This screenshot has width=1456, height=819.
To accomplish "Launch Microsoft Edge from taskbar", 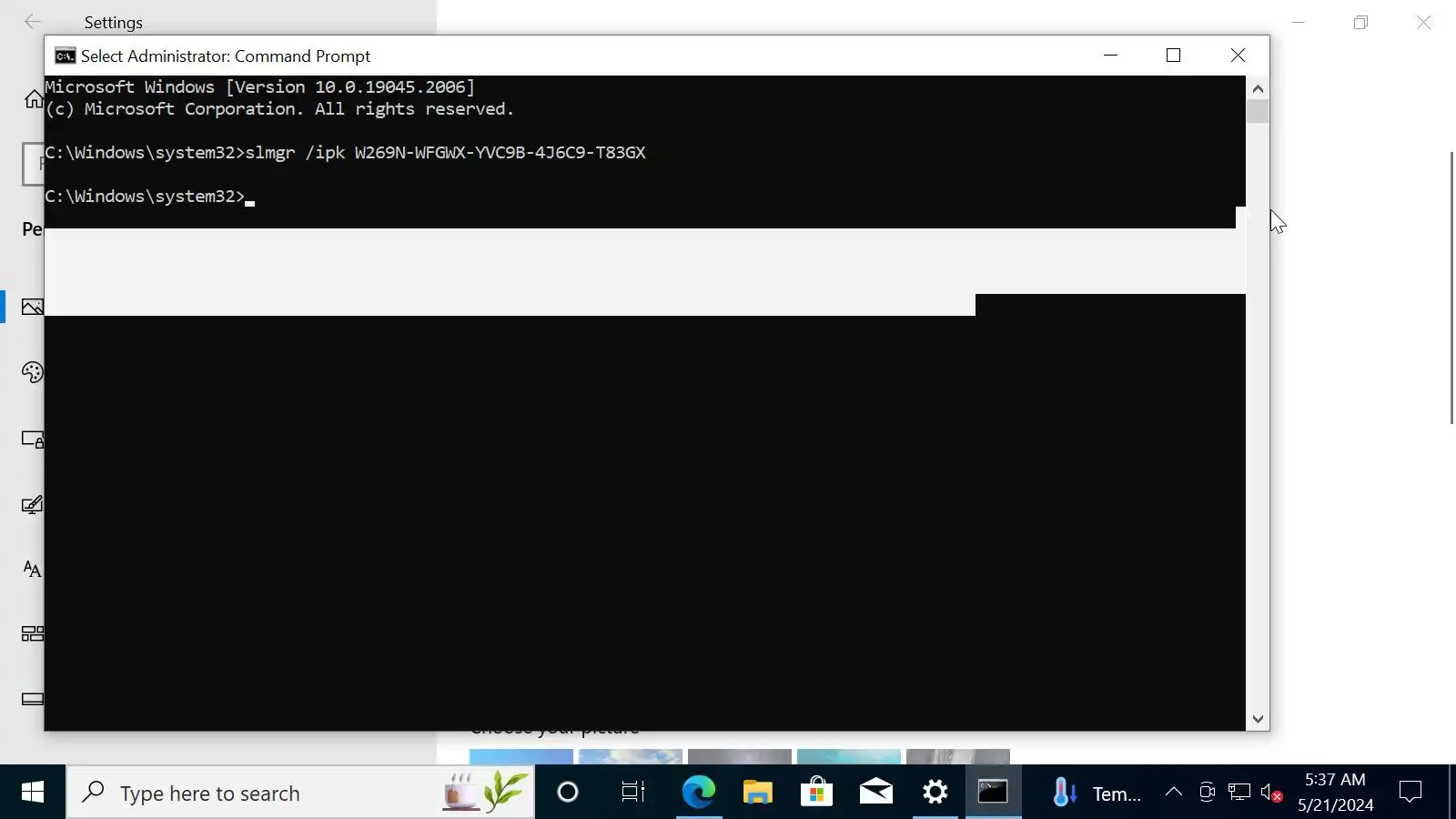I will tap(698, 793).
